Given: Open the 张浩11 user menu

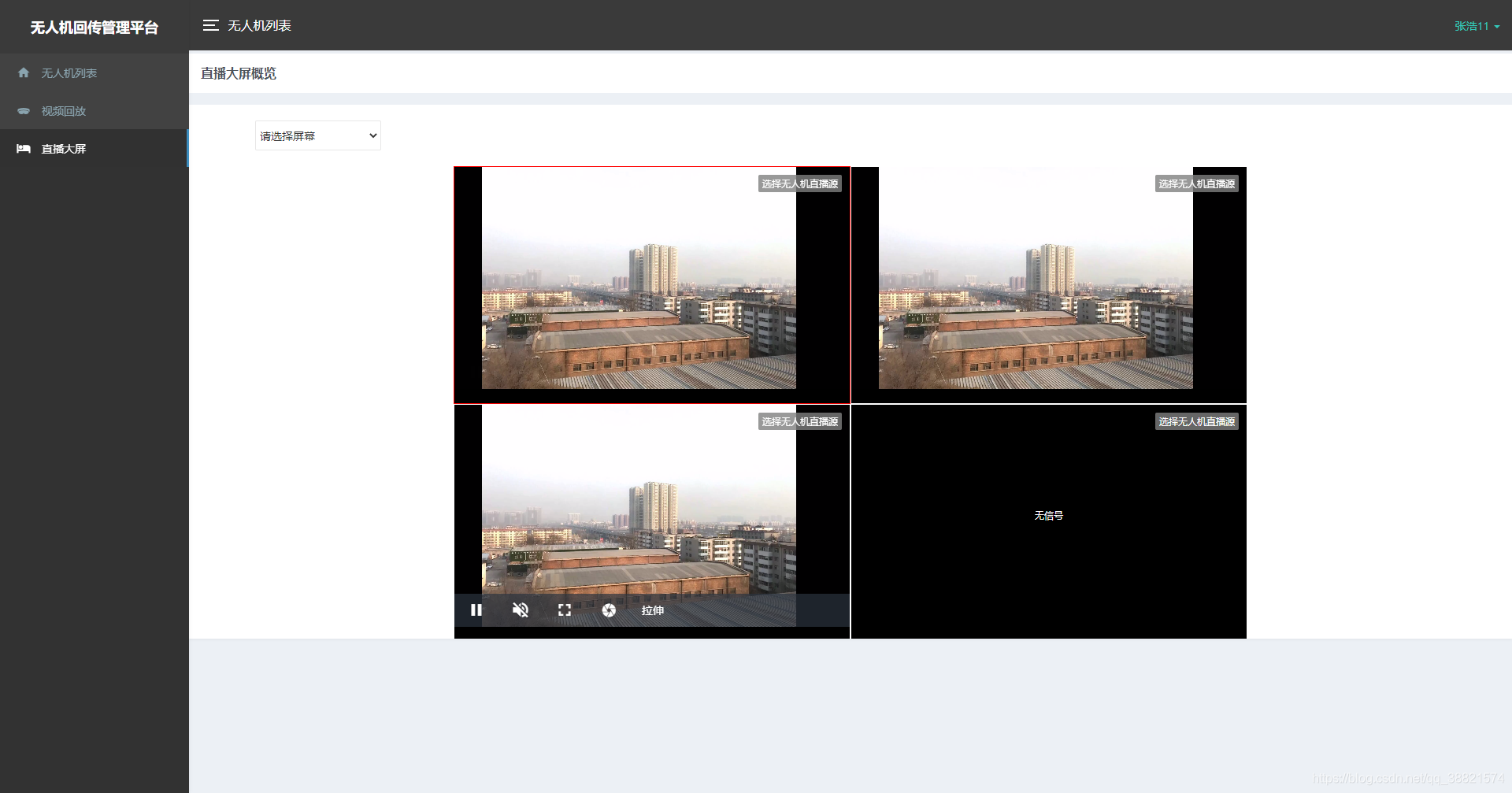Looking at the screenshot, I should click(x=1477, y=26).
